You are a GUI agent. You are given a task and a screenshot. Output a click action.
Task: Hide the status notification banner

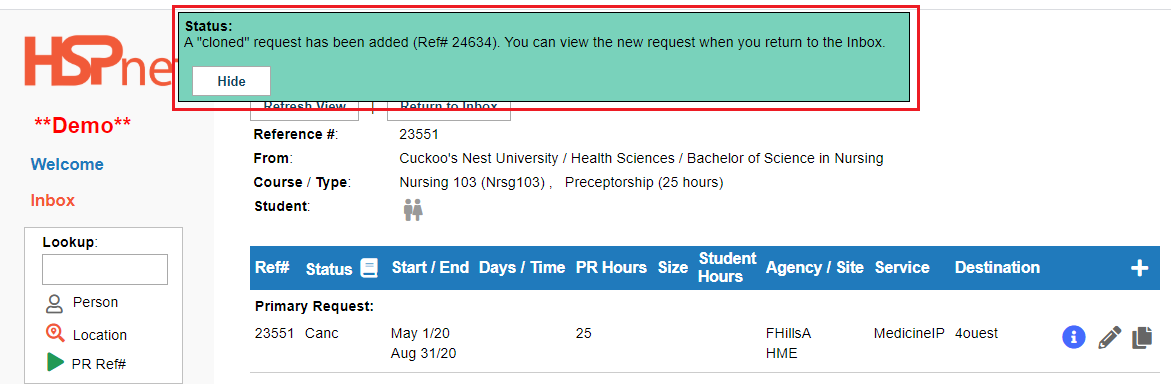(232, 81)
